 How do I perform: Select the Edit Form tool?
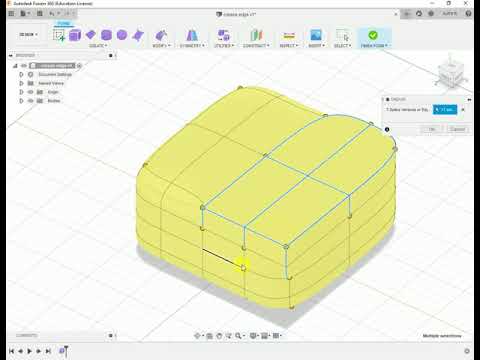161,35
